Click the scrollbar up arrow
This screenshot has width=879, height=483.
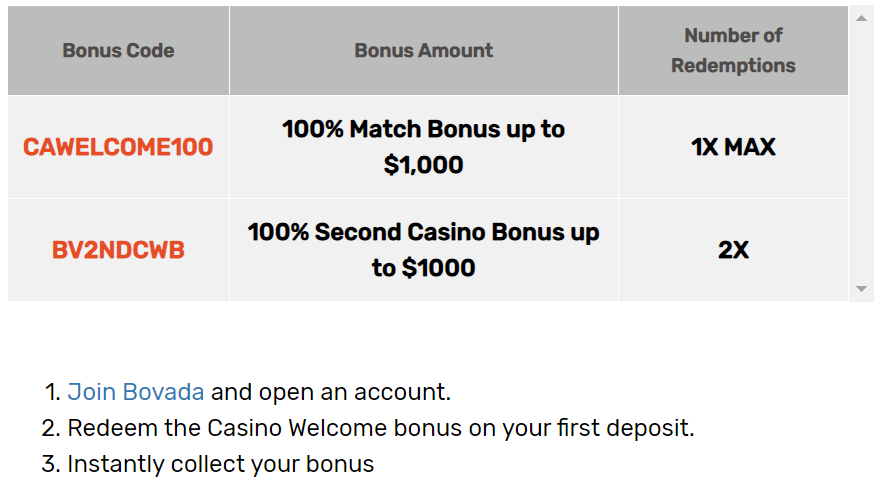[861, 18]
